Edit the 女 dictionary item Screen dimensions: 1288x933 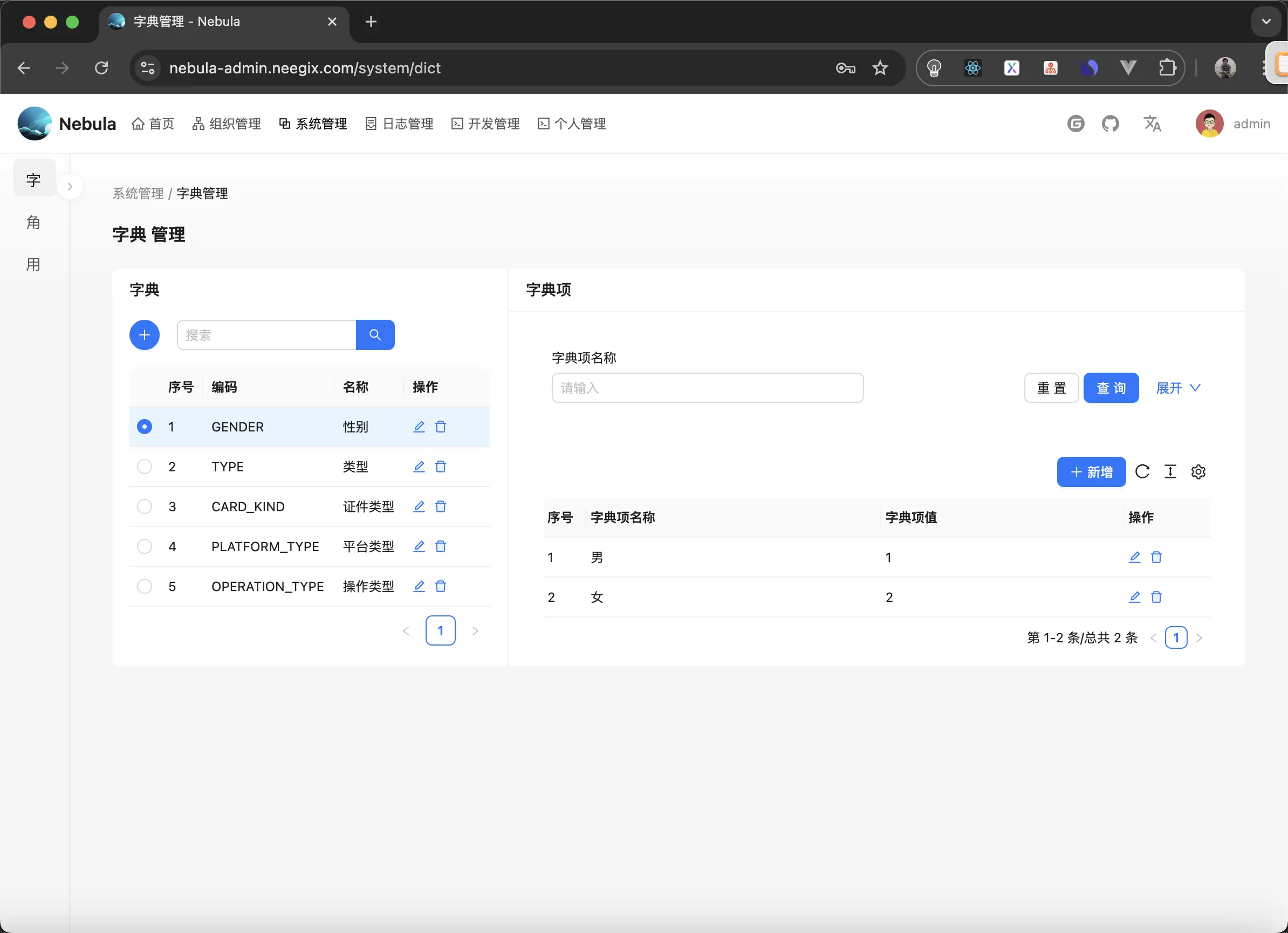click(x=1135, y=596)
